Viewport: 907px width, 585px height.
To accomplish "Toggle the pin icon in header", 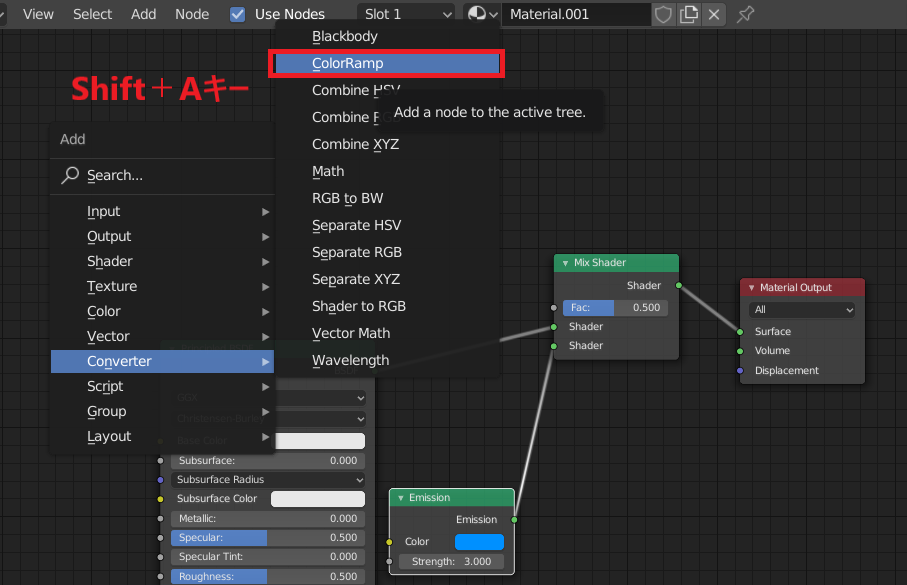I will coord(746,14).
